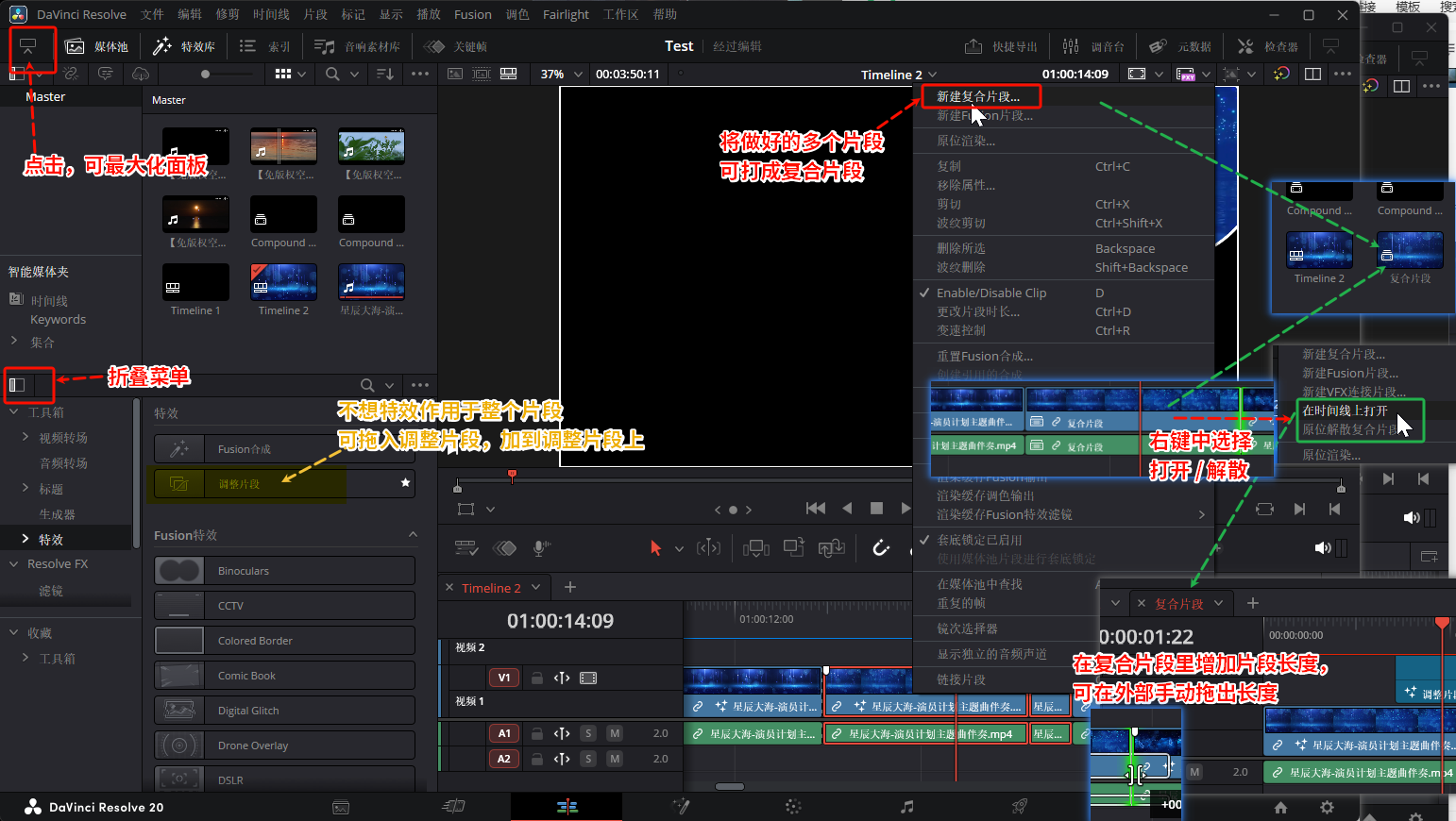The height and width of the screenshot is (821, 1456).
Task: Open the 音响素材库 sound library
Action: point(357,46)
